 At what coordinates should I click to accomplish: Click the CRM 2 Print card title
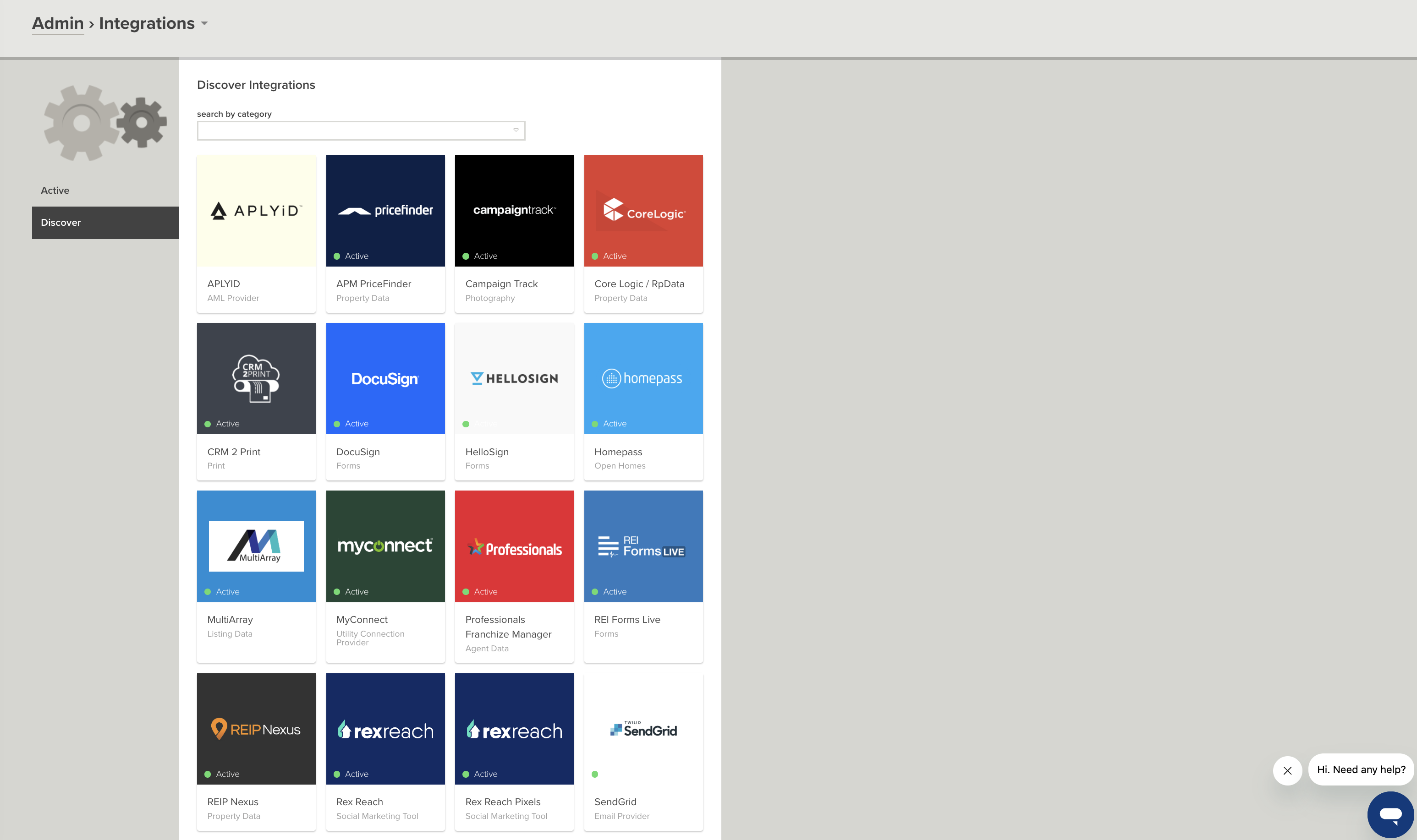pyautogui.click(x=233, y=452)
